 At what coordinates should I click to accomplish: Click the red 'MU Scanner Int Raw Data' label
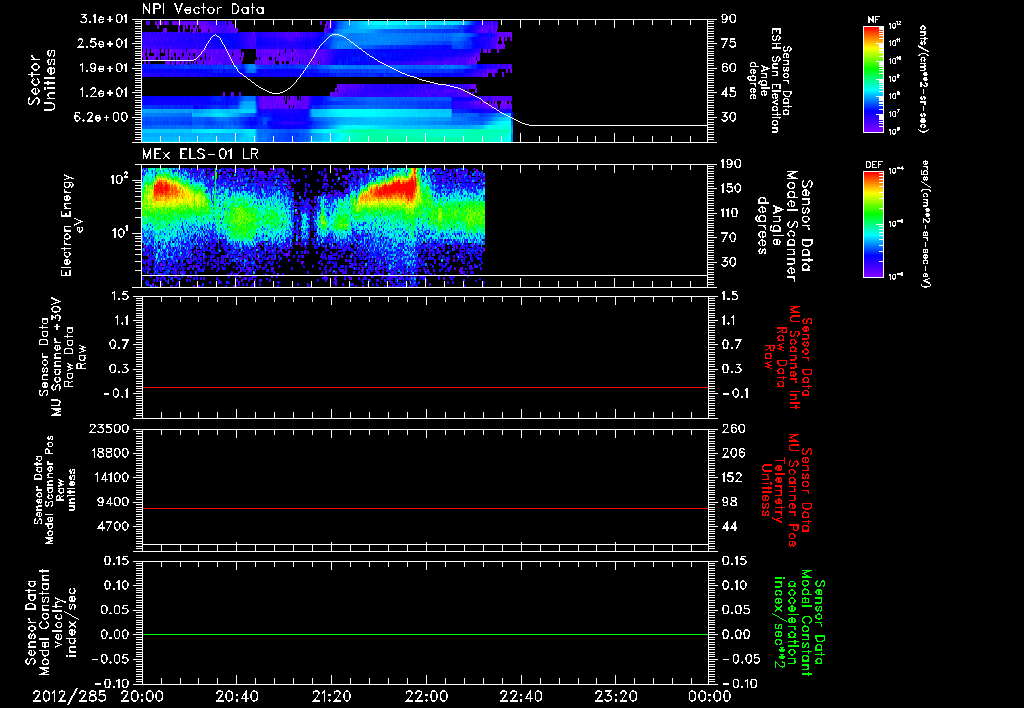pyautogui.click(x=788, y=357)
